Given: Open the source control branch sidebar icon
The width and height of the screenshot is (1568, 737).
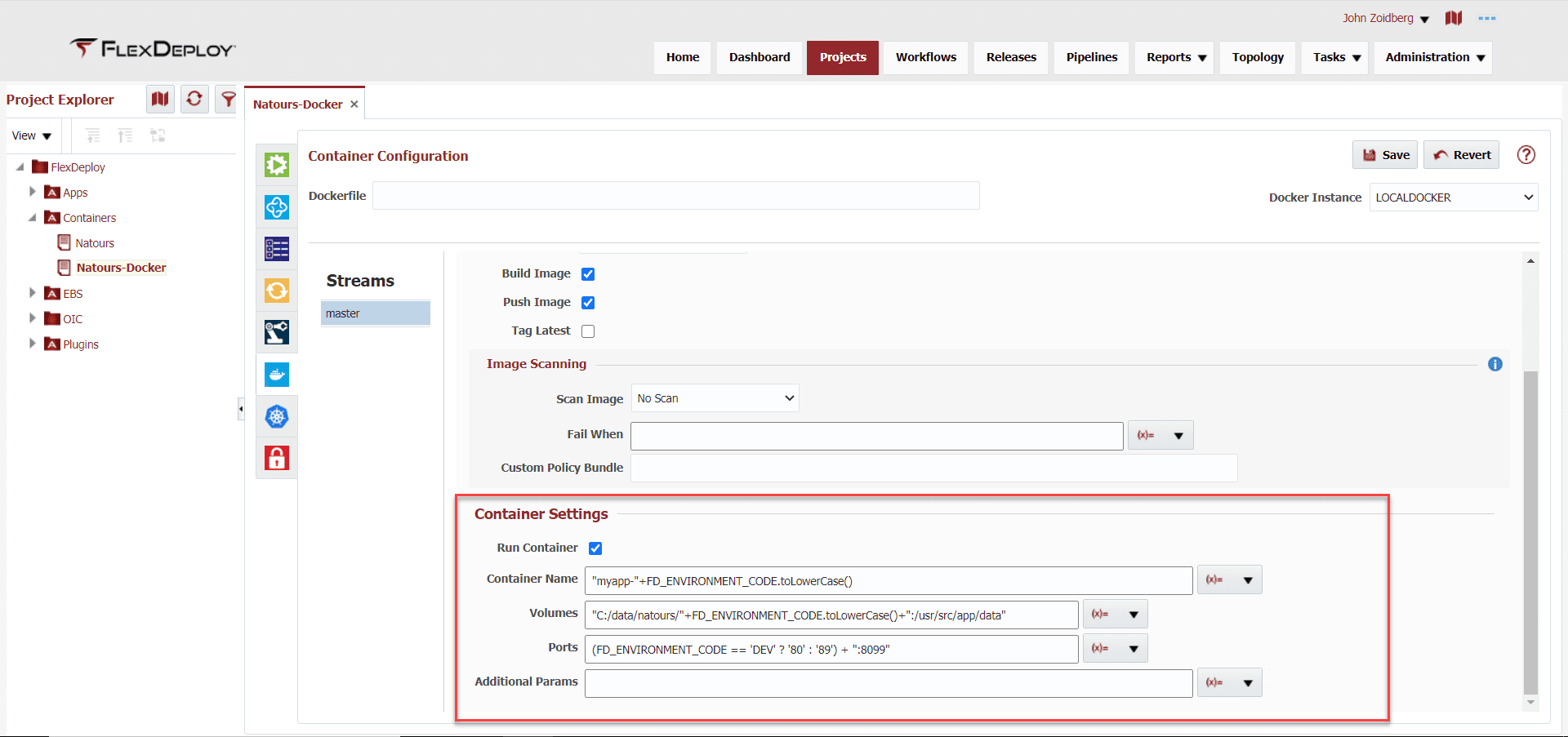Looking at the screenshot, I should [277, 332].
